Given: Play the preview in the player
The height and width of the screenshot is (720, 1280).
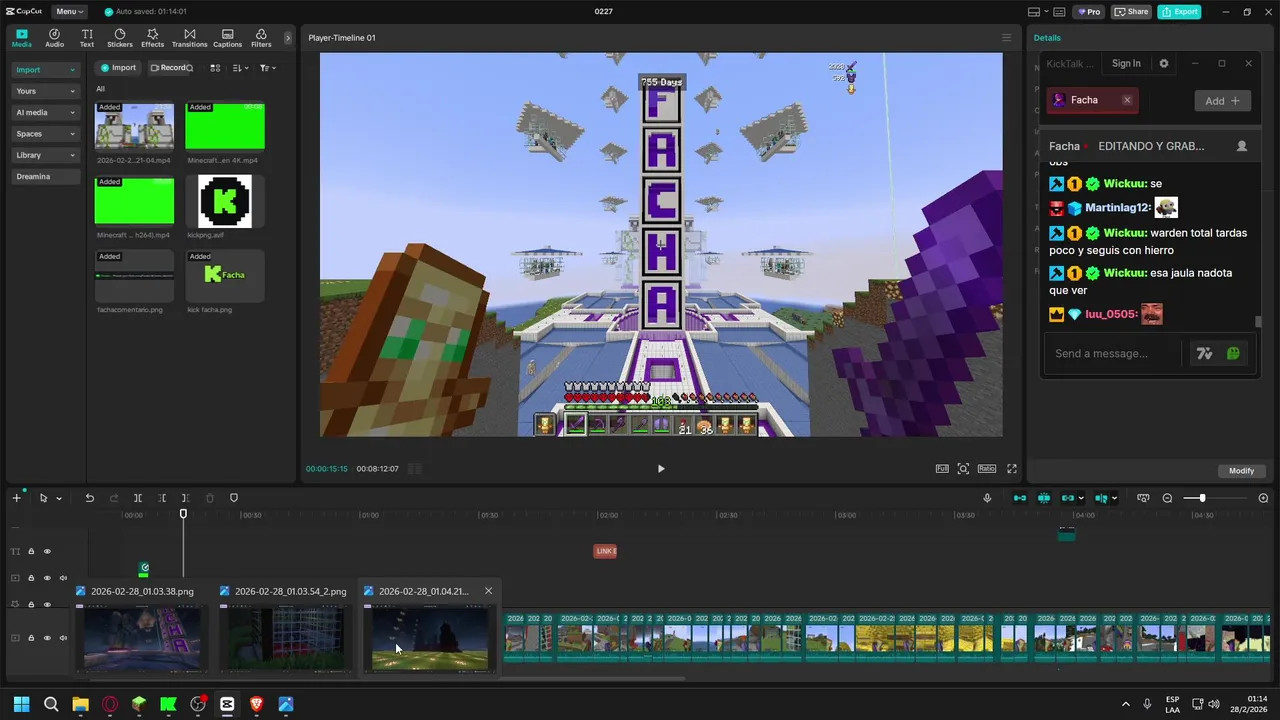Looking at the screenshot, I should 660,468.
